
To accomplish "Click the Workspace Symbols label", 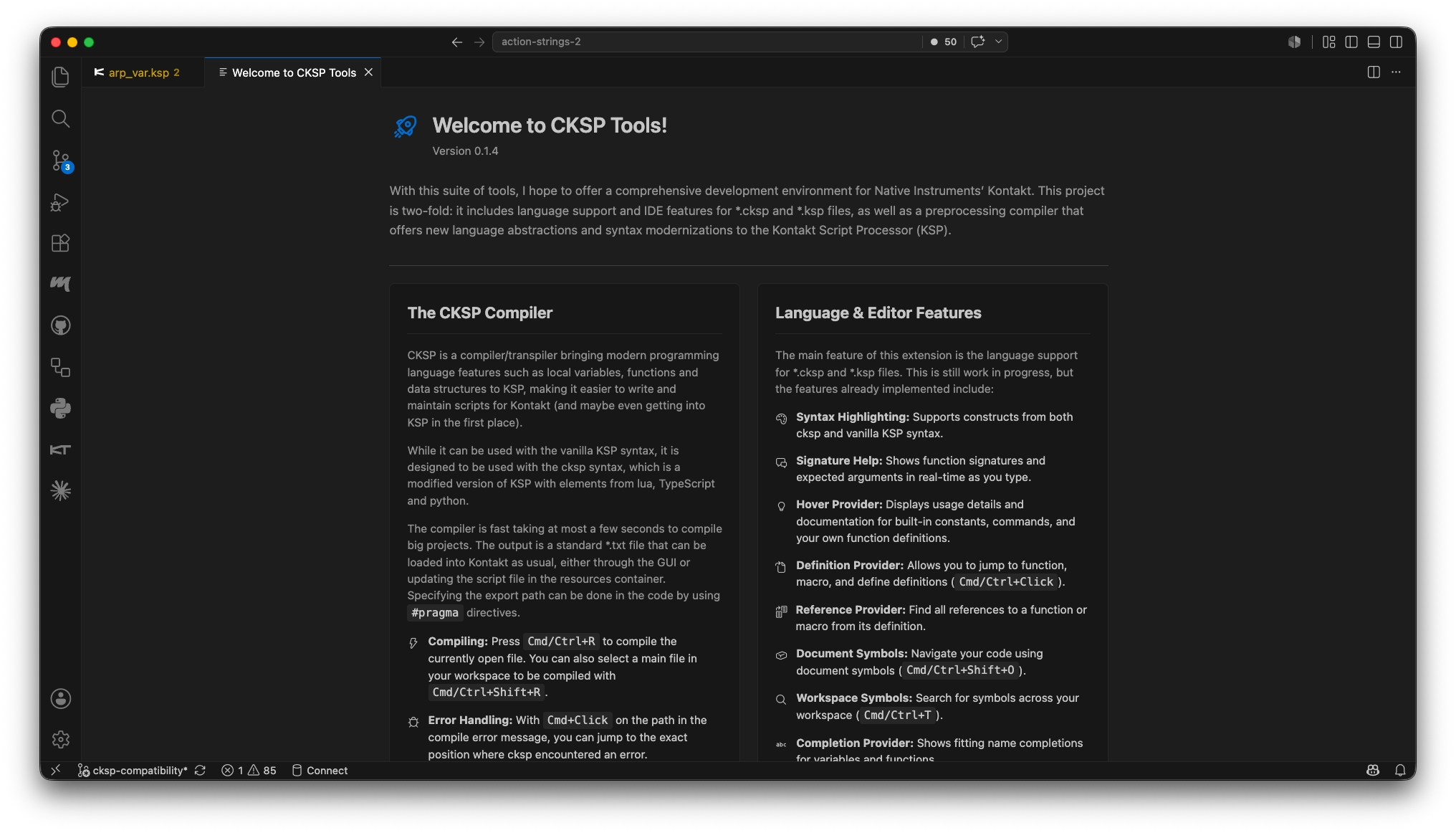I will pos(854,698).
